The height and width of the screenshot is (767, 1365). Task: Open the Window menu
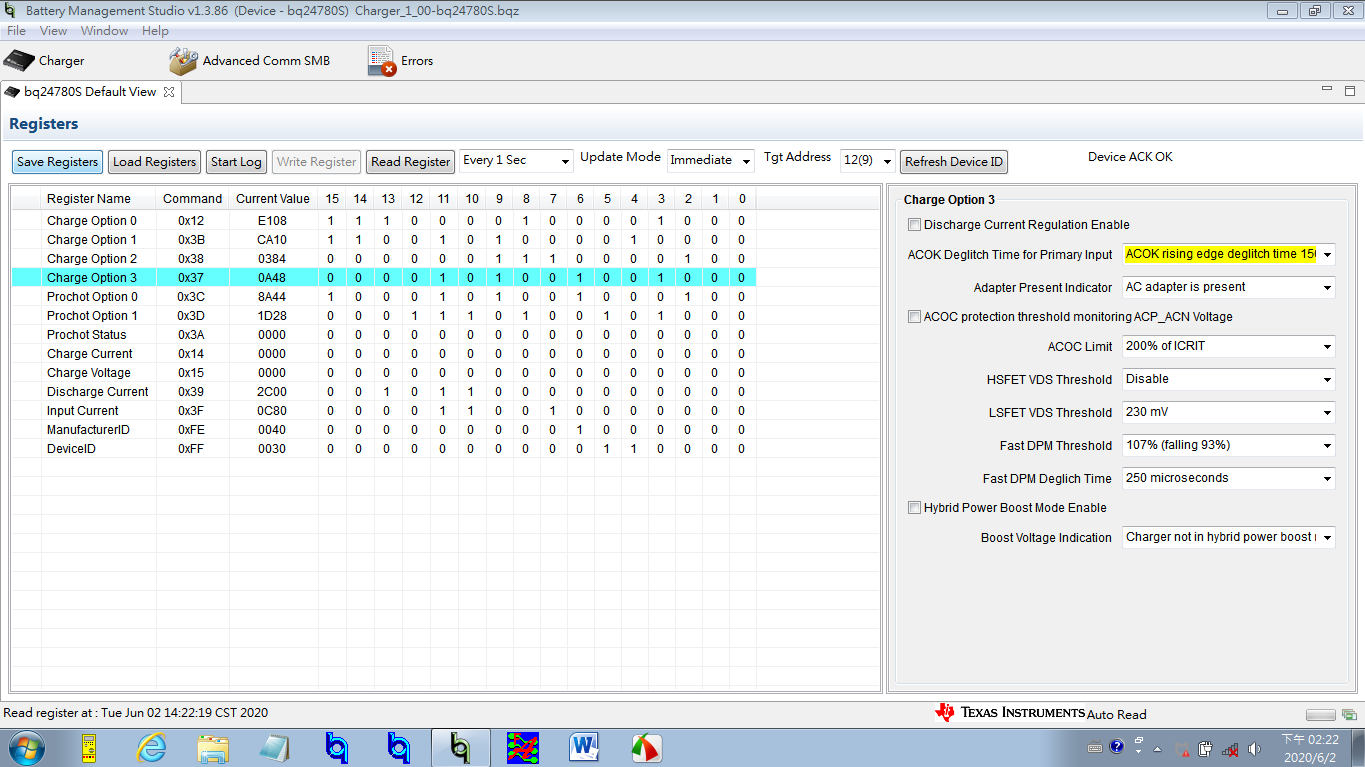coord(104,31)
